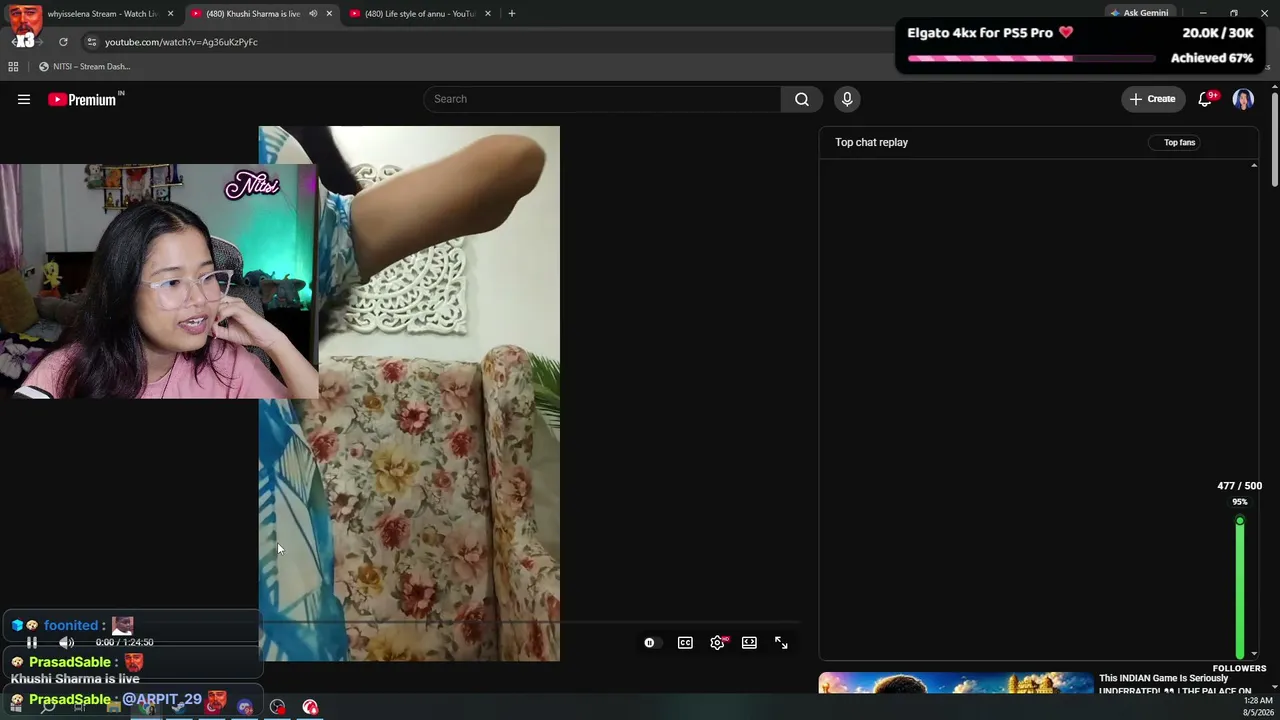The image size is (1280, 720).
Task: Toggle closed captions on the video
Action: coord(685,643)
